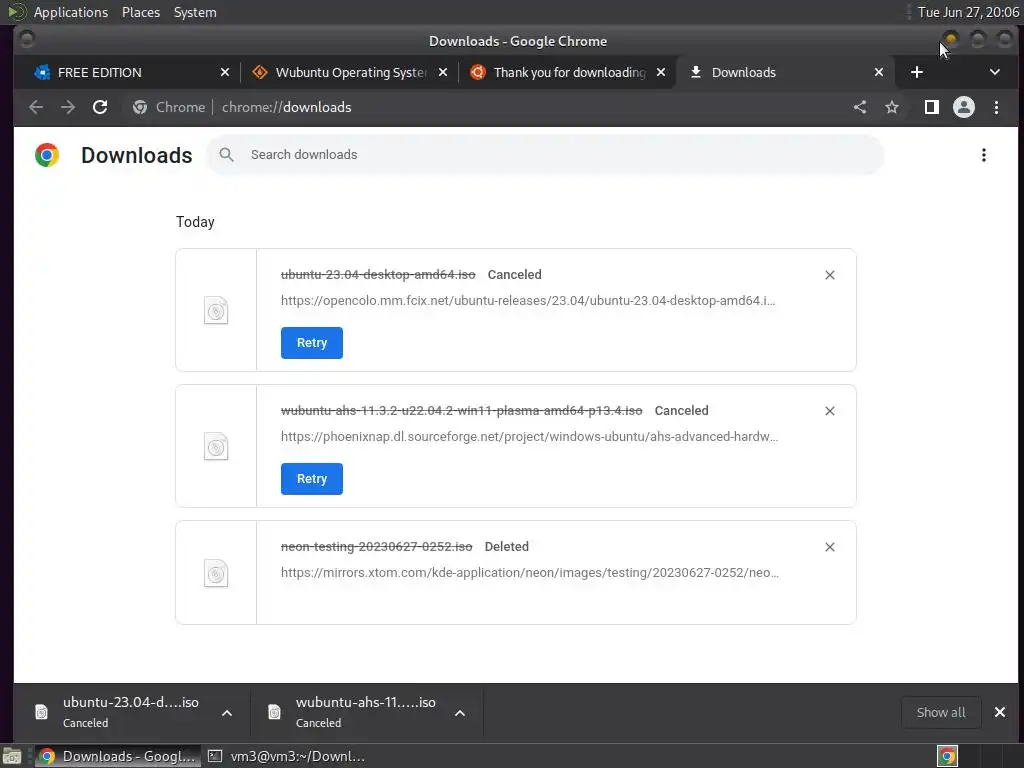Click the ubuntu-23.04-desktop-amd64.iso file name
This screenshot has width=1024, height=768.
[x=378, y=275]
